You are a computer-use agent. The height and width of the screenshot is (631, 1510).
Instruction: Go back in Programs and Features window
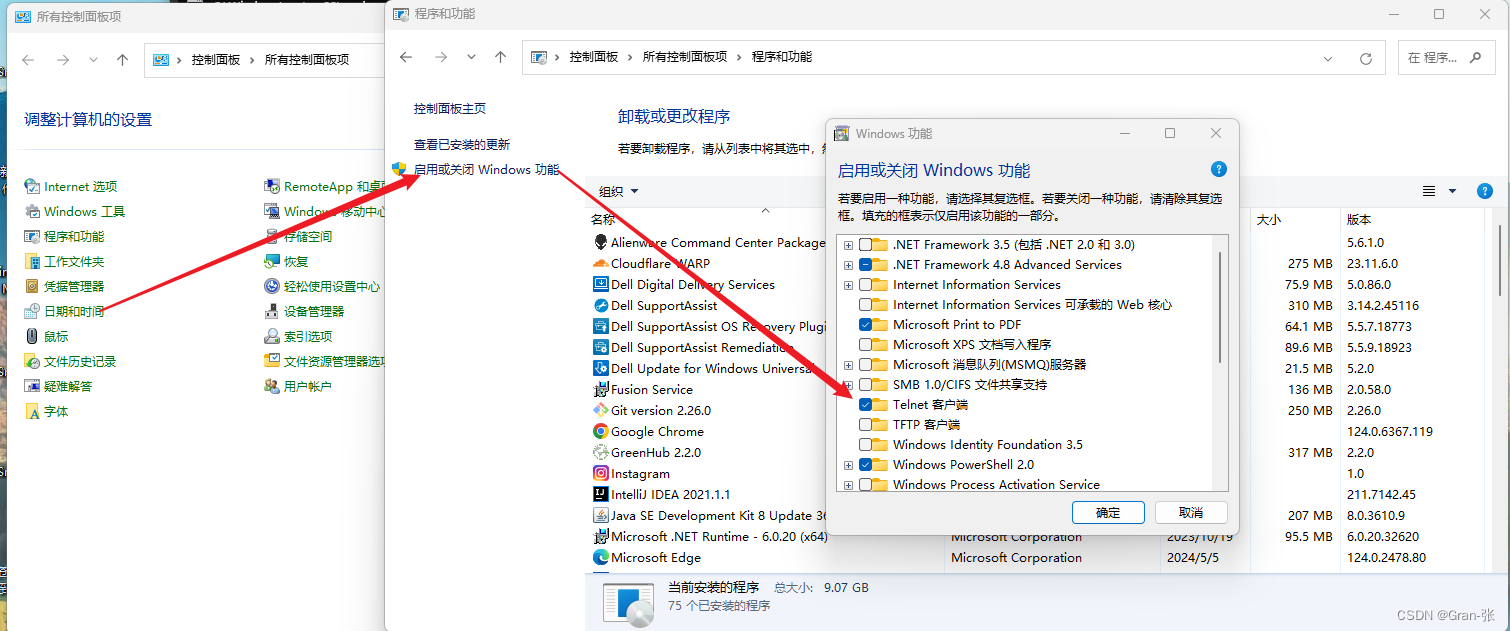406,58
